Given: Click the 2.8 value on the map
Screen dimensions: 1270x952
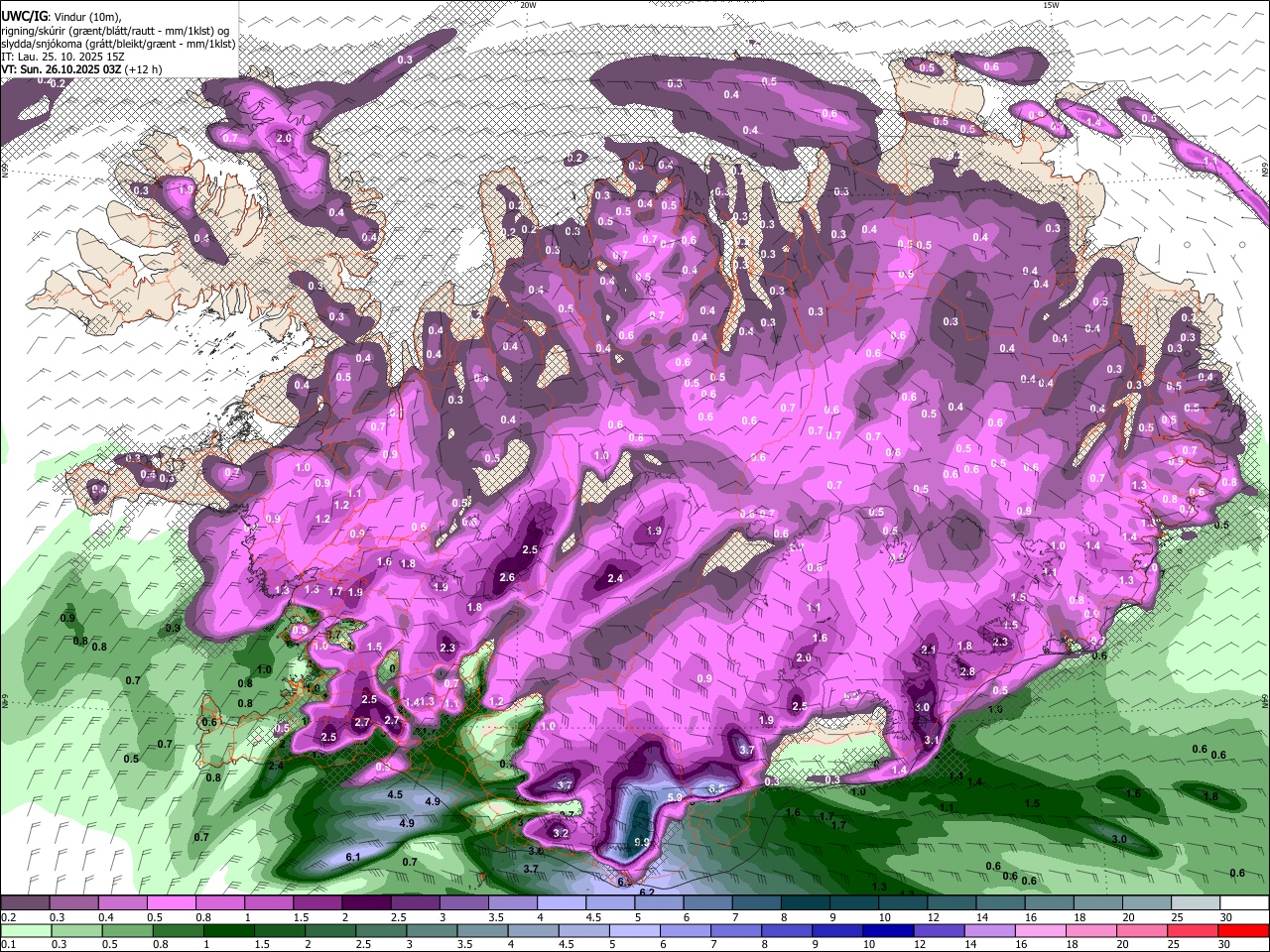Looking at the screenshot, I should pyautogui.click(x=968, y=671).
